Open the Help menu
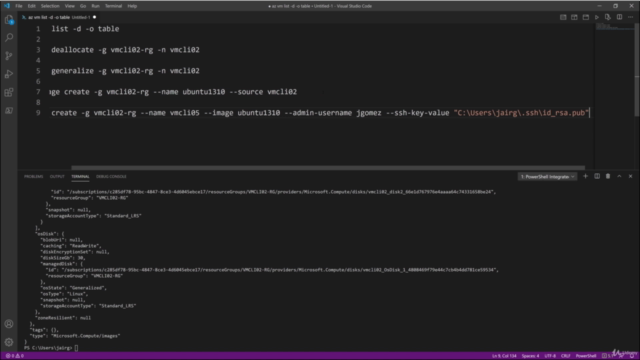640x360 pixels. 132,6
